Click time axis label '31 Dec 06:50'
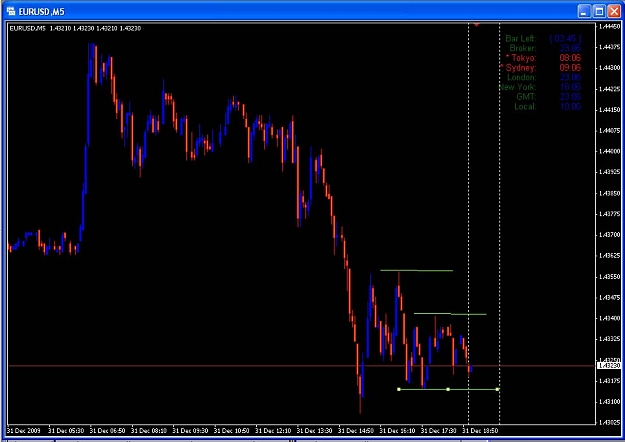 pyautogui.click(x=108, y=431)
